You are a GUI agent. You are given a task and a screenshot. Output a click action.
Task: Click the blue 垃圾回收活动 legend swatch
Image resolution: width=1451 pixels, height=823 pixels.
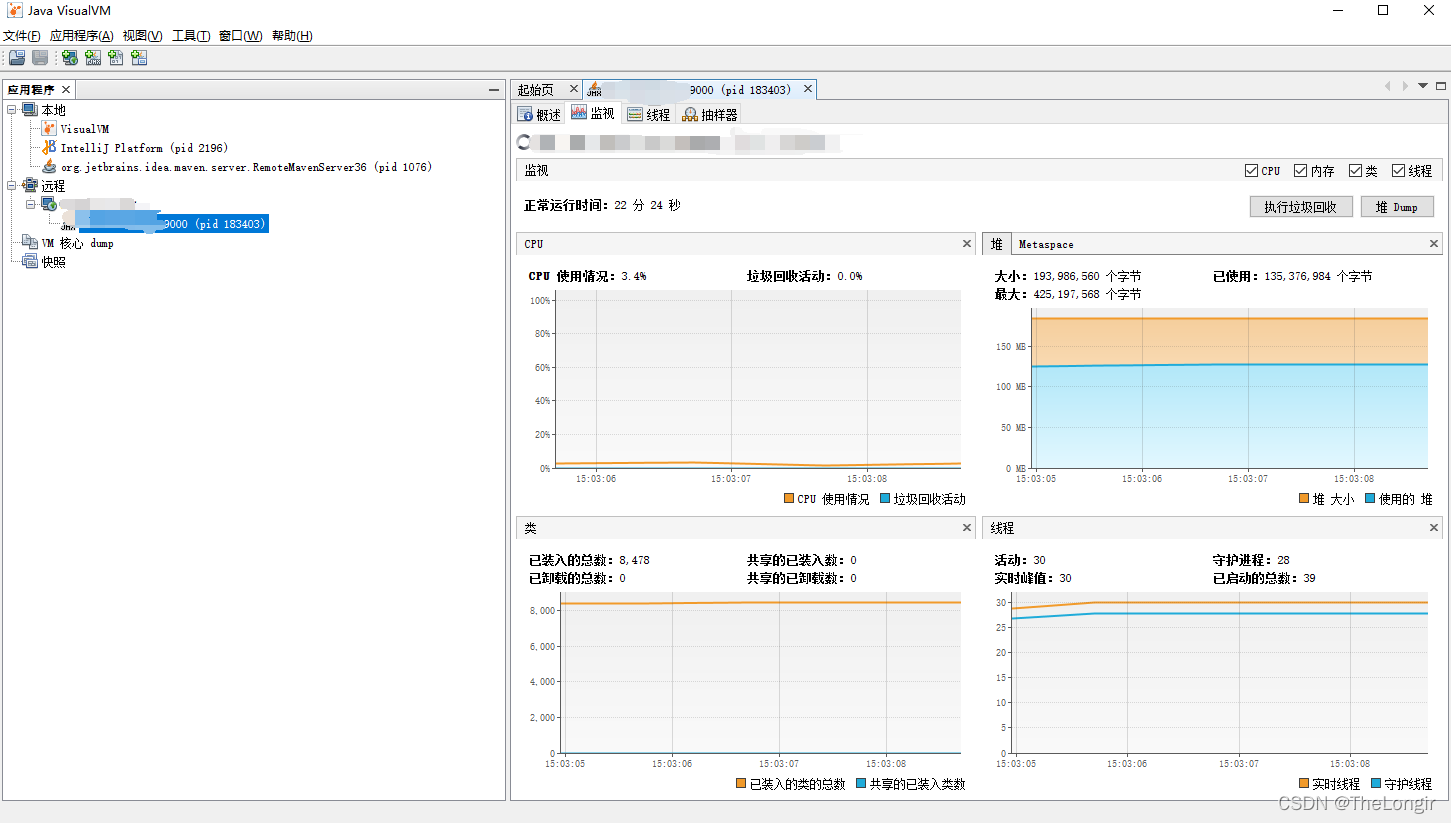point(885,498)
